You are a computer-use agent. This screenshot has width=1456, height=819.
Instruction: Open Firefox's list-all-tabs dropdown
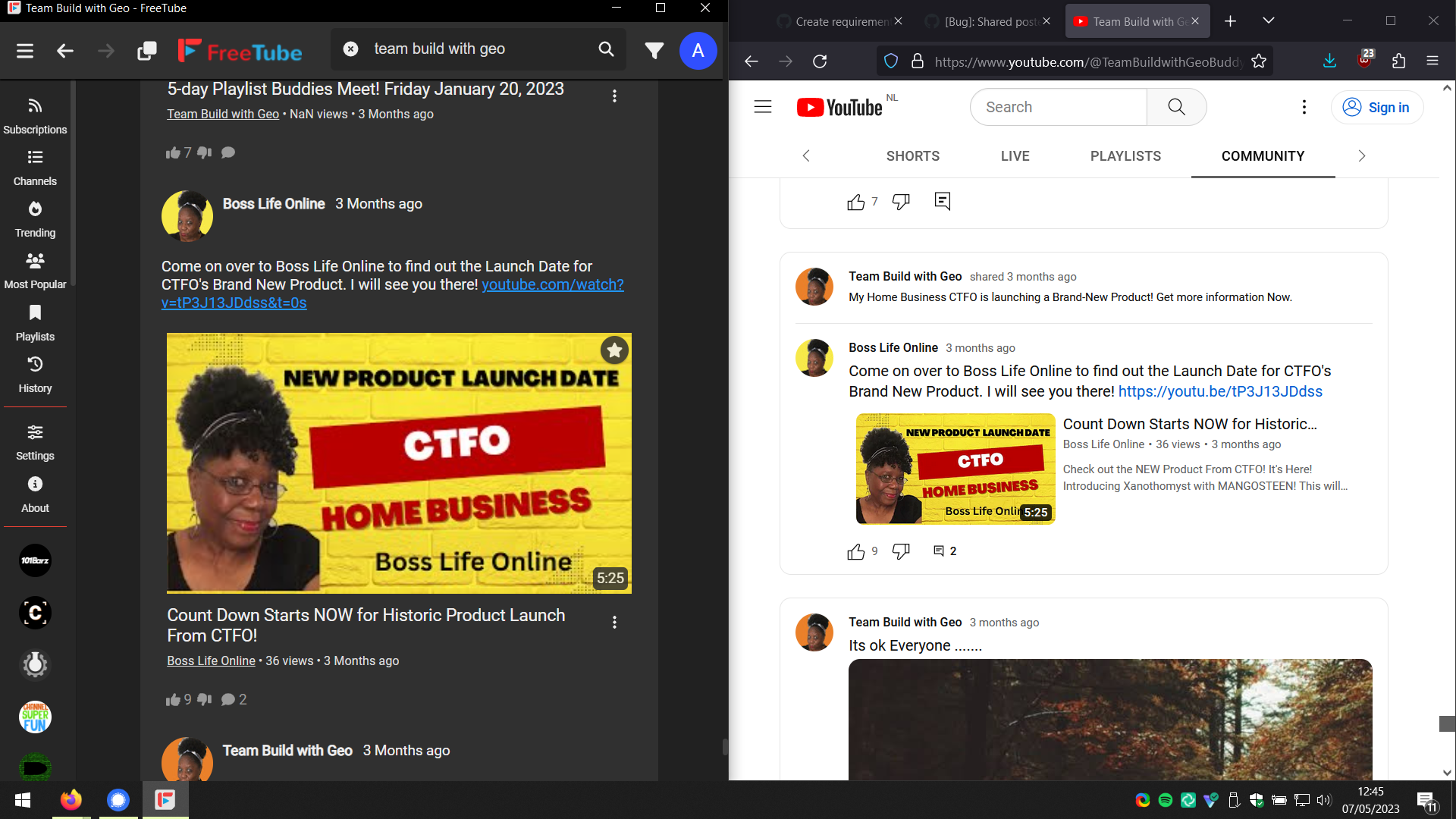1269,20
